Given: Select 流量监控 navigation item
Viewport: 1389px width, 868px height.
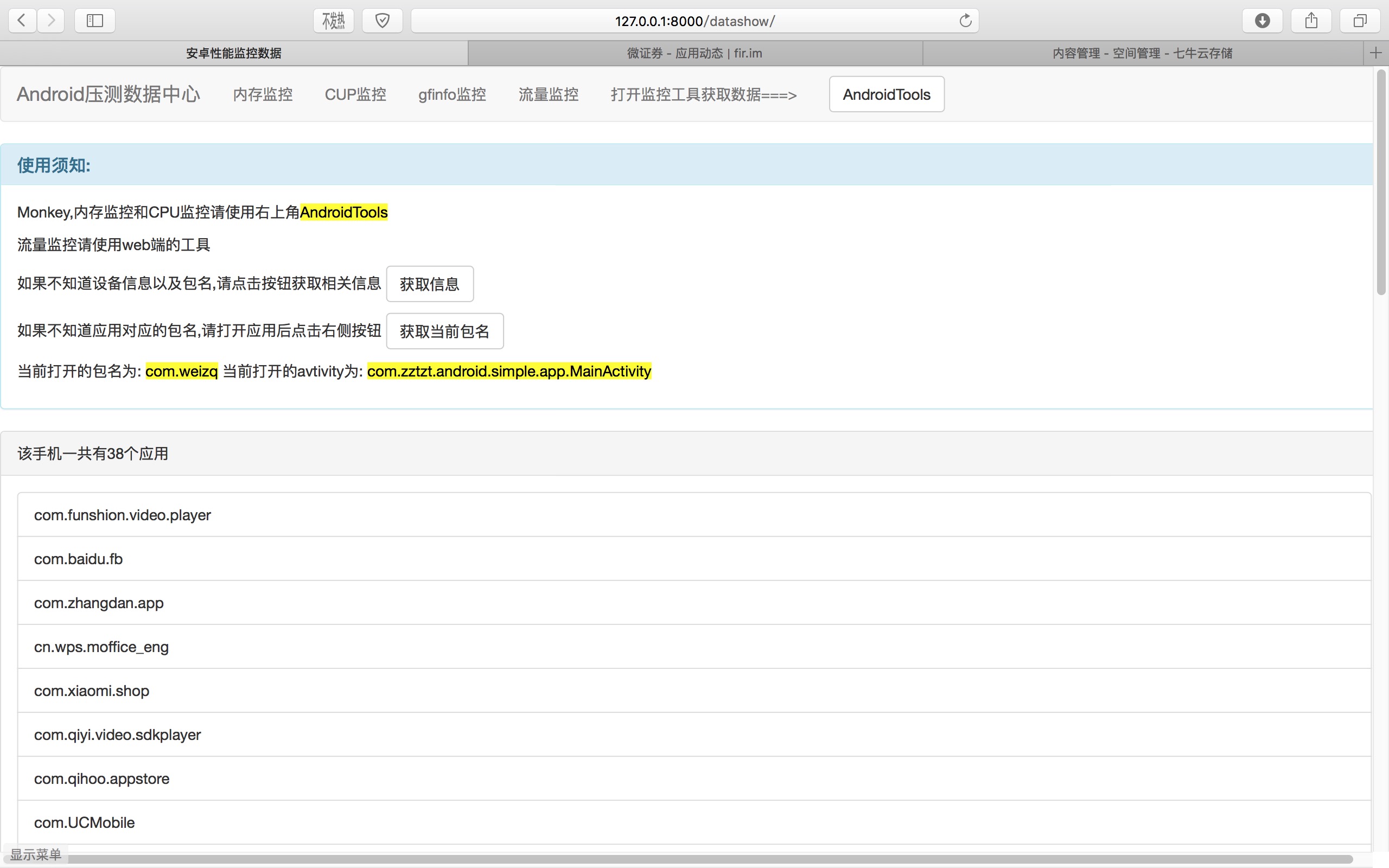Looking at the screenshot, I should (x=549, y=94).
